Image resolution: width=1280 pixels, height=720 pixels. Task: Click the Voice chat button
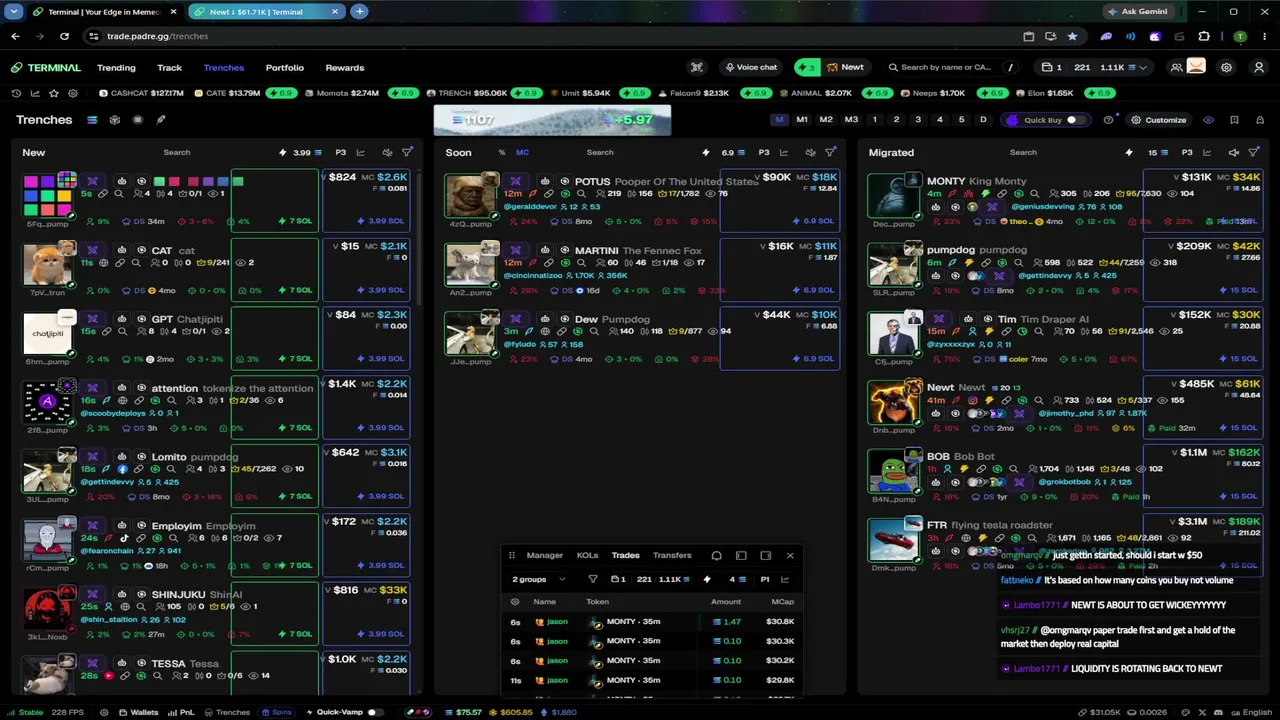click(x=751, y=67)
